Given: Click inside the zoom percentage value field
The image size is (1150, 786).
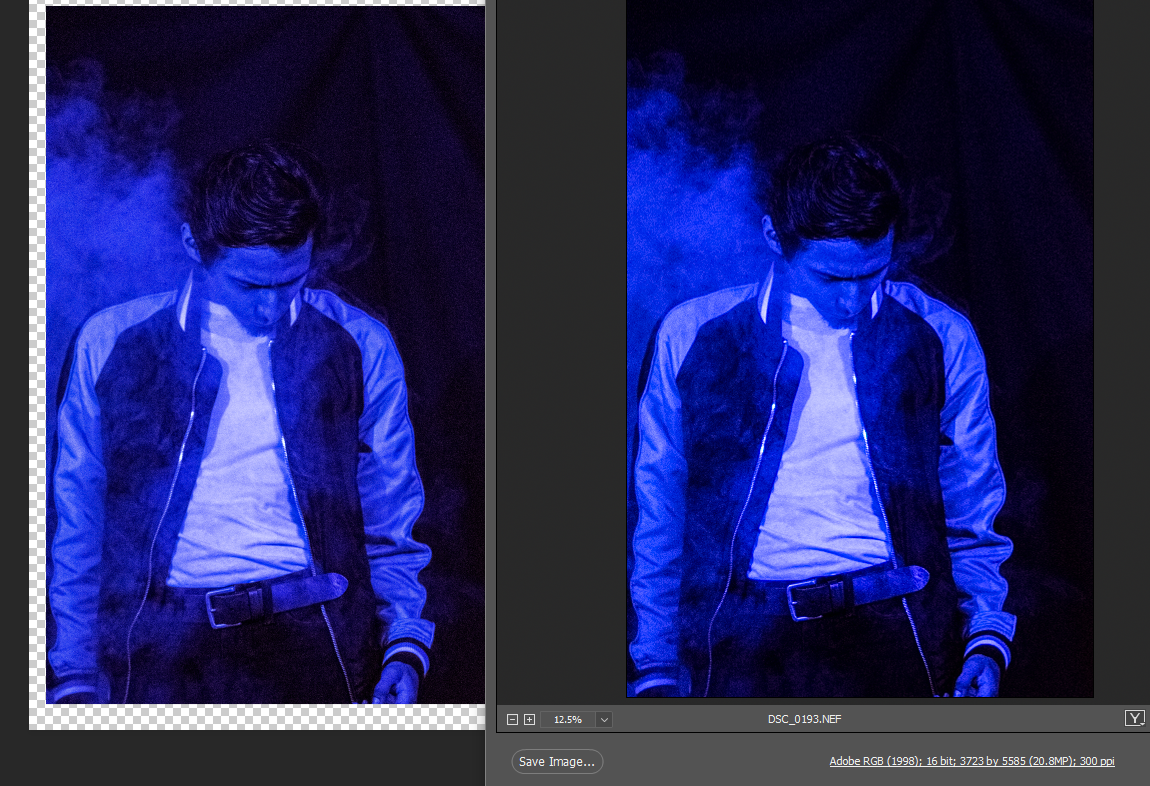Looking at the screenshot, I should (x=570, y=719).
